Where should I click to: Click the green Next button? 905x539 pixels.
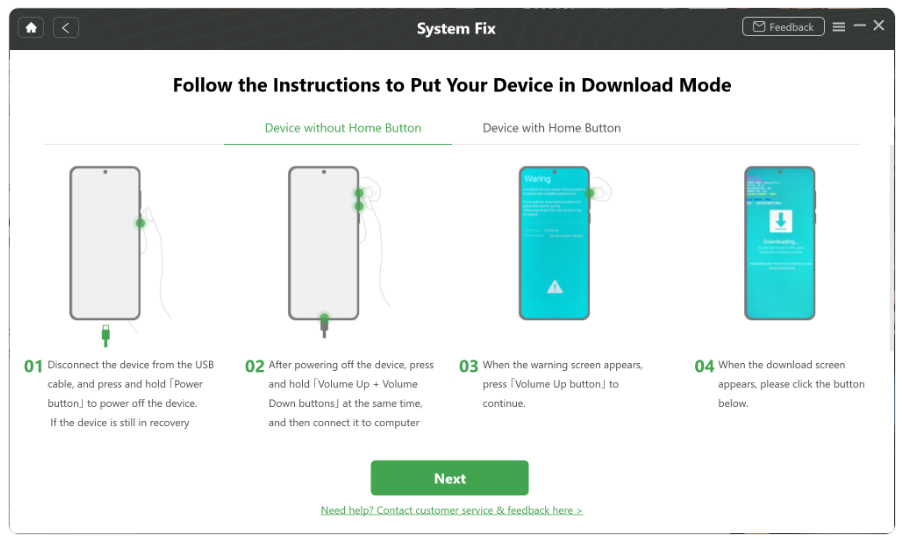click(450, 478)
